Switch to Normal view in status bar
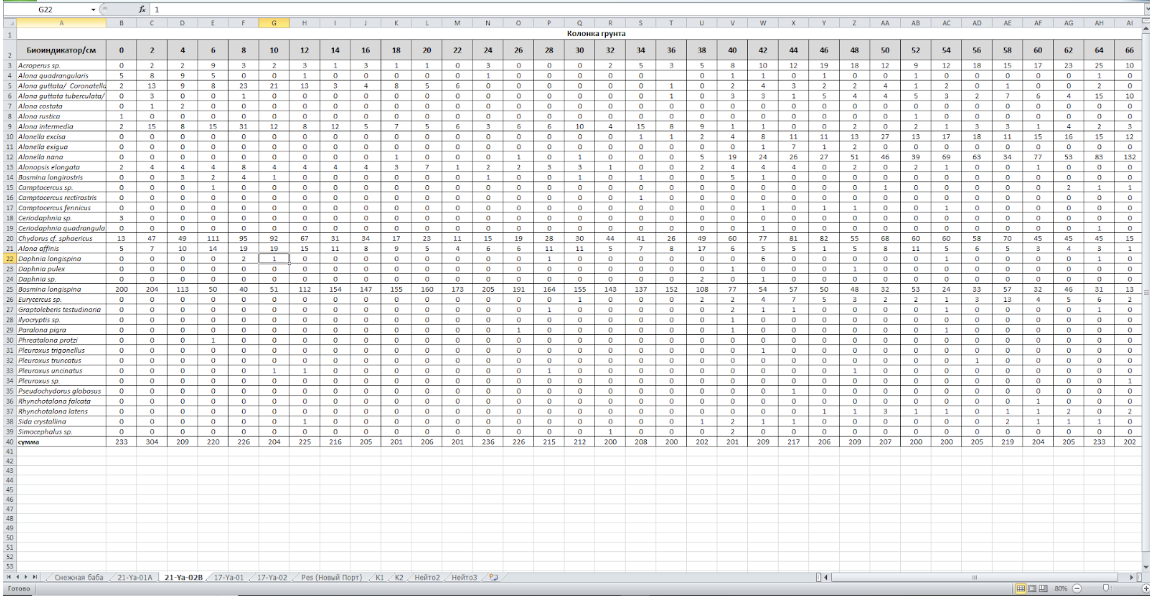The height and width of the screenshot is (596, 1150). (1019, 589)
